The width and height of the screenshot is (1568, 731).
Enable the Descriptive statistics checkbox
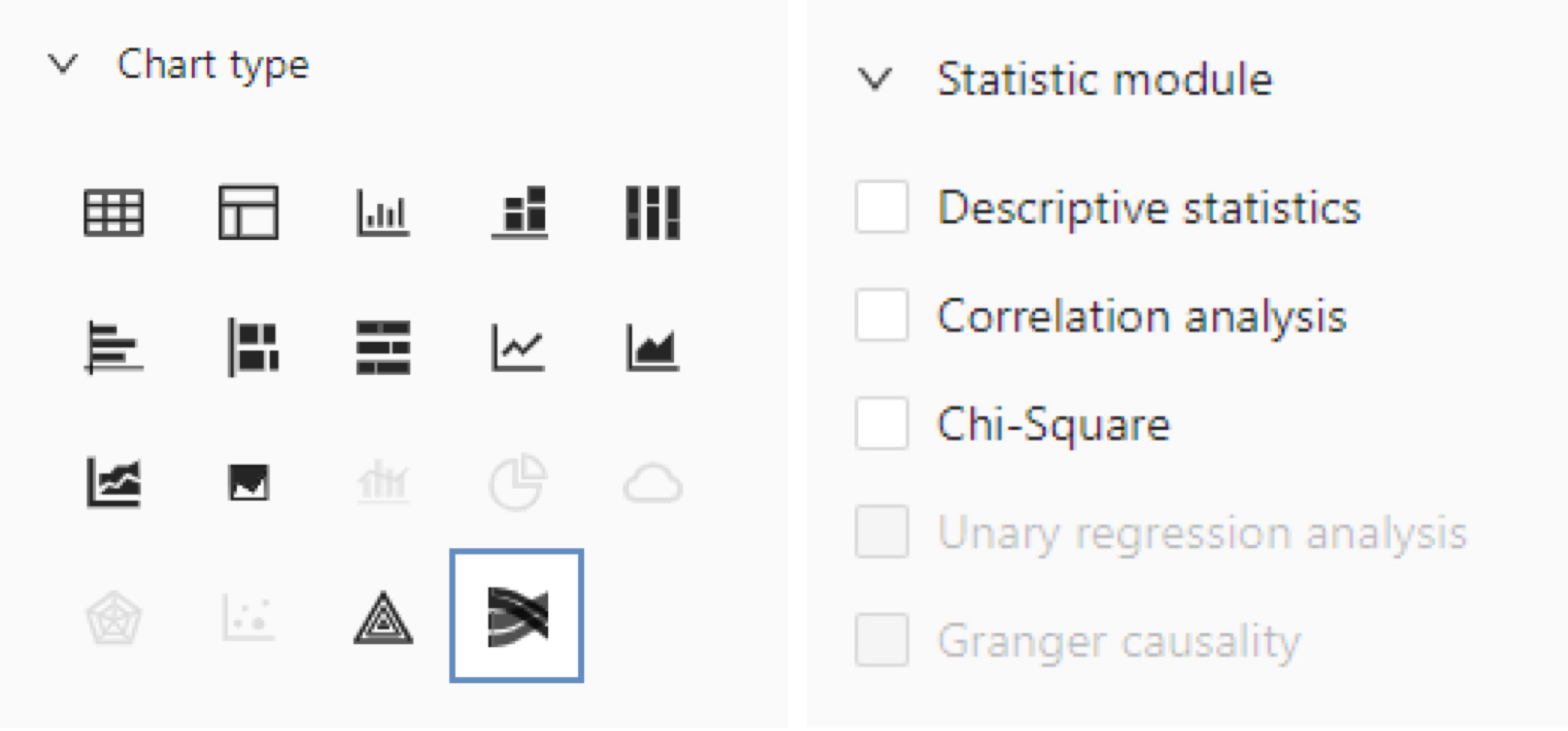click(881, 206)
